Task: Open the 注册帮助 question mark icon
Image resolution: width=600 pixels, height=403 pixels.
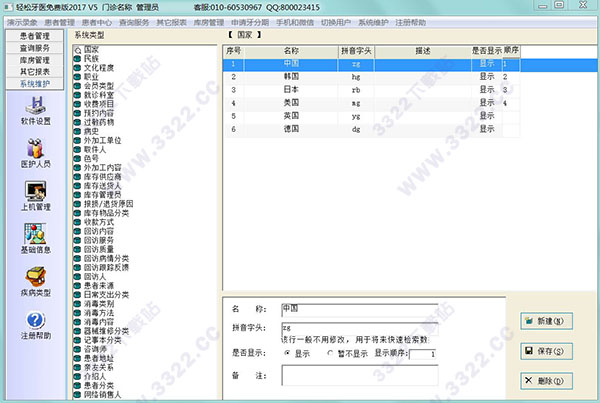Action: [36, 320]
